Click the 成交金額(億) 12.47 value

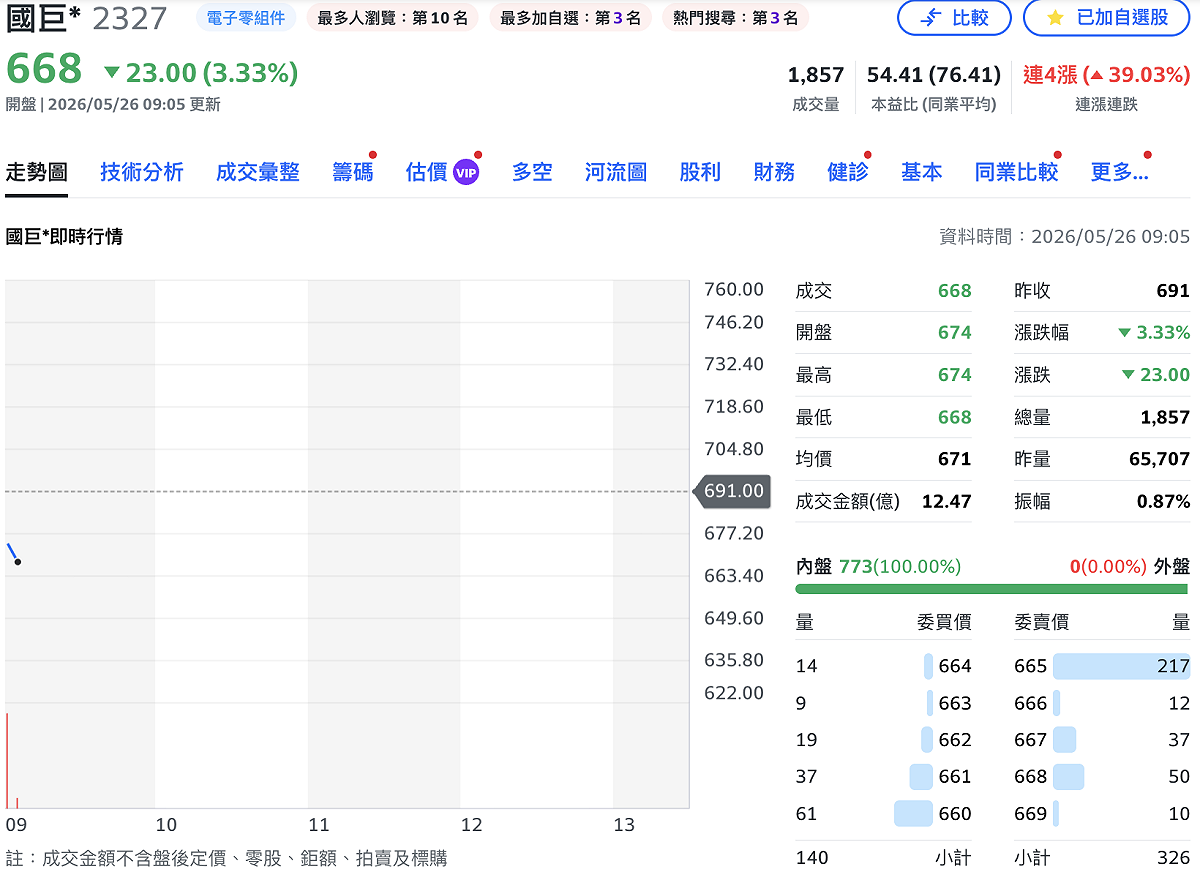tap(946, 501)
